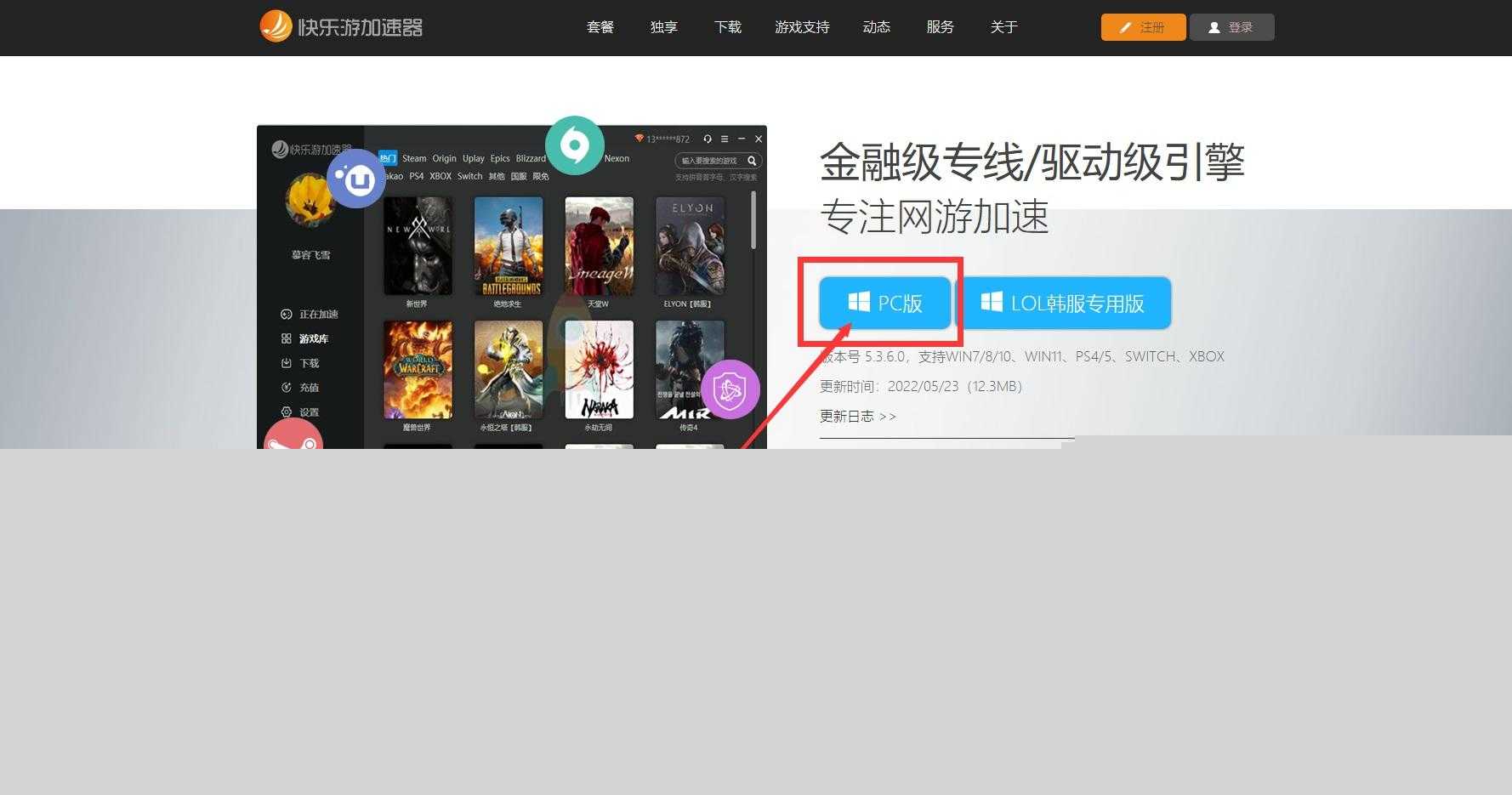Click the game list vertical scrollbar

pyautogui.click(x=753, y=219)
